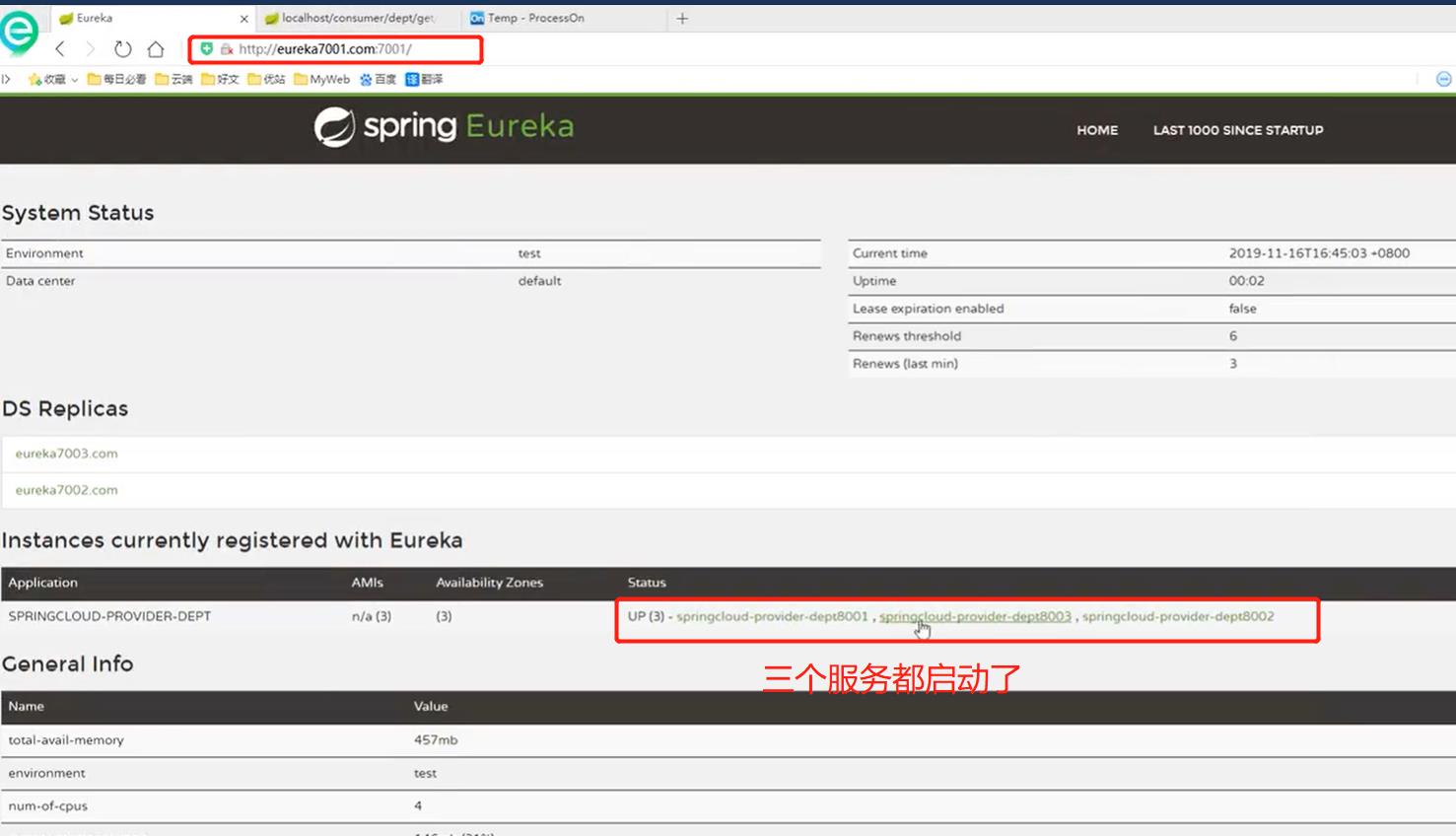This screenshot has width=1456, height=836.
Task: Click the Status column header
Action: pos(647,583)
